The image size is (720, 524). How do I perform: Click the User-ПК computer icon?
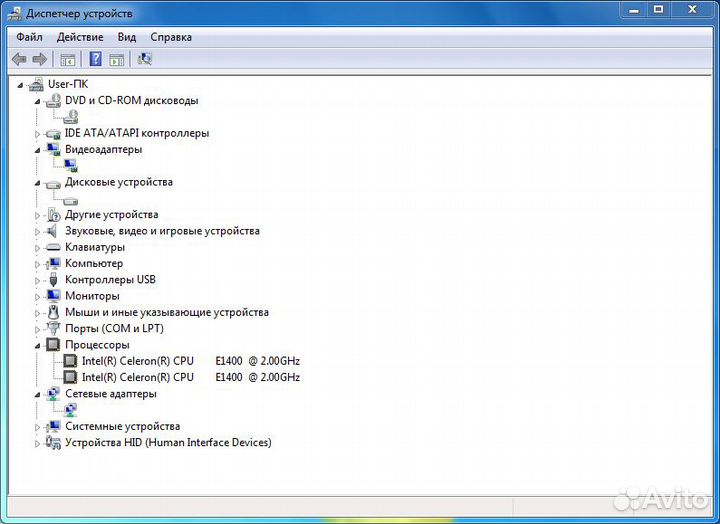click(36, 84)
